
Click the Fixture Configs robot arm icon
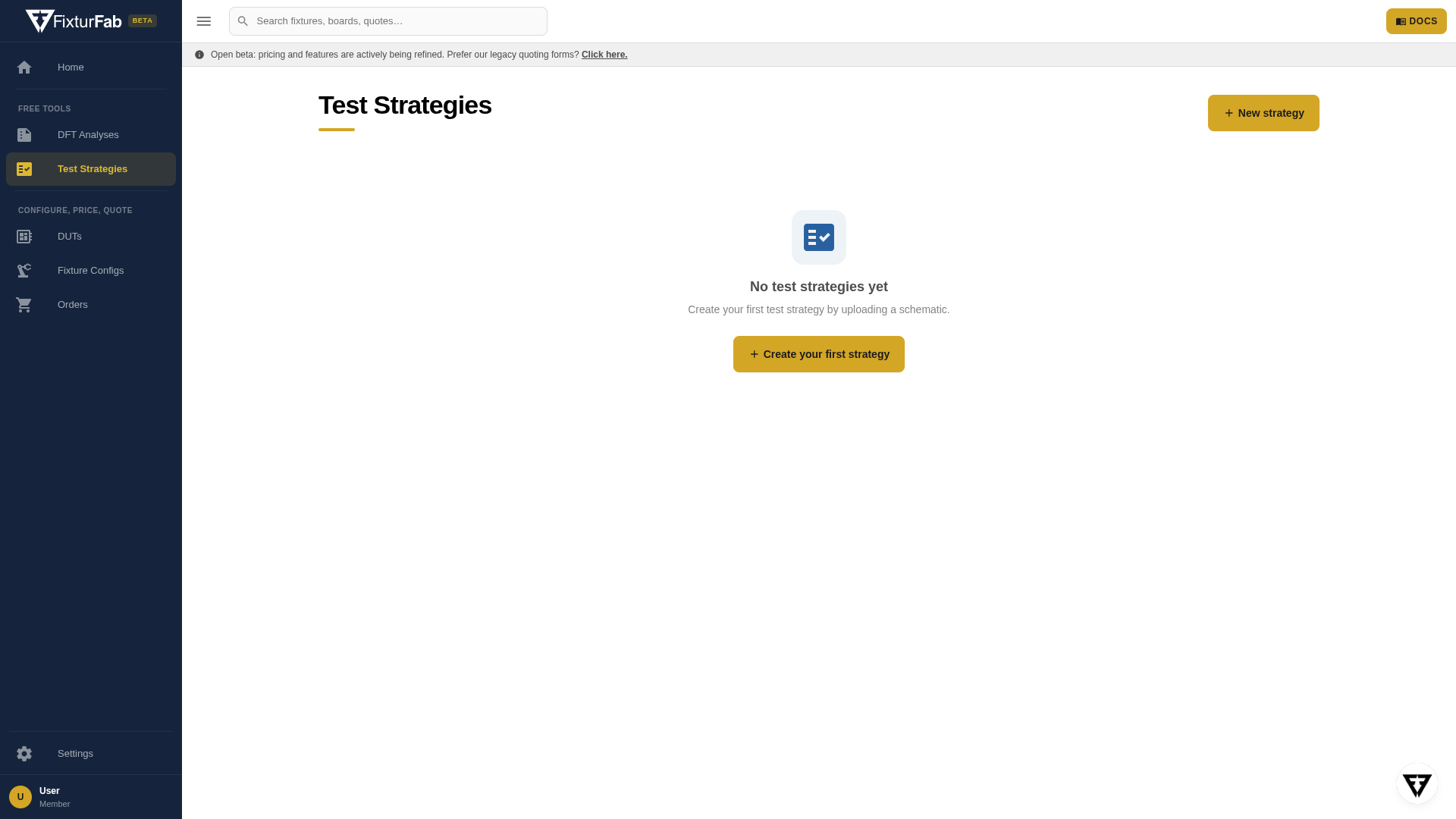tap(24, 271)
